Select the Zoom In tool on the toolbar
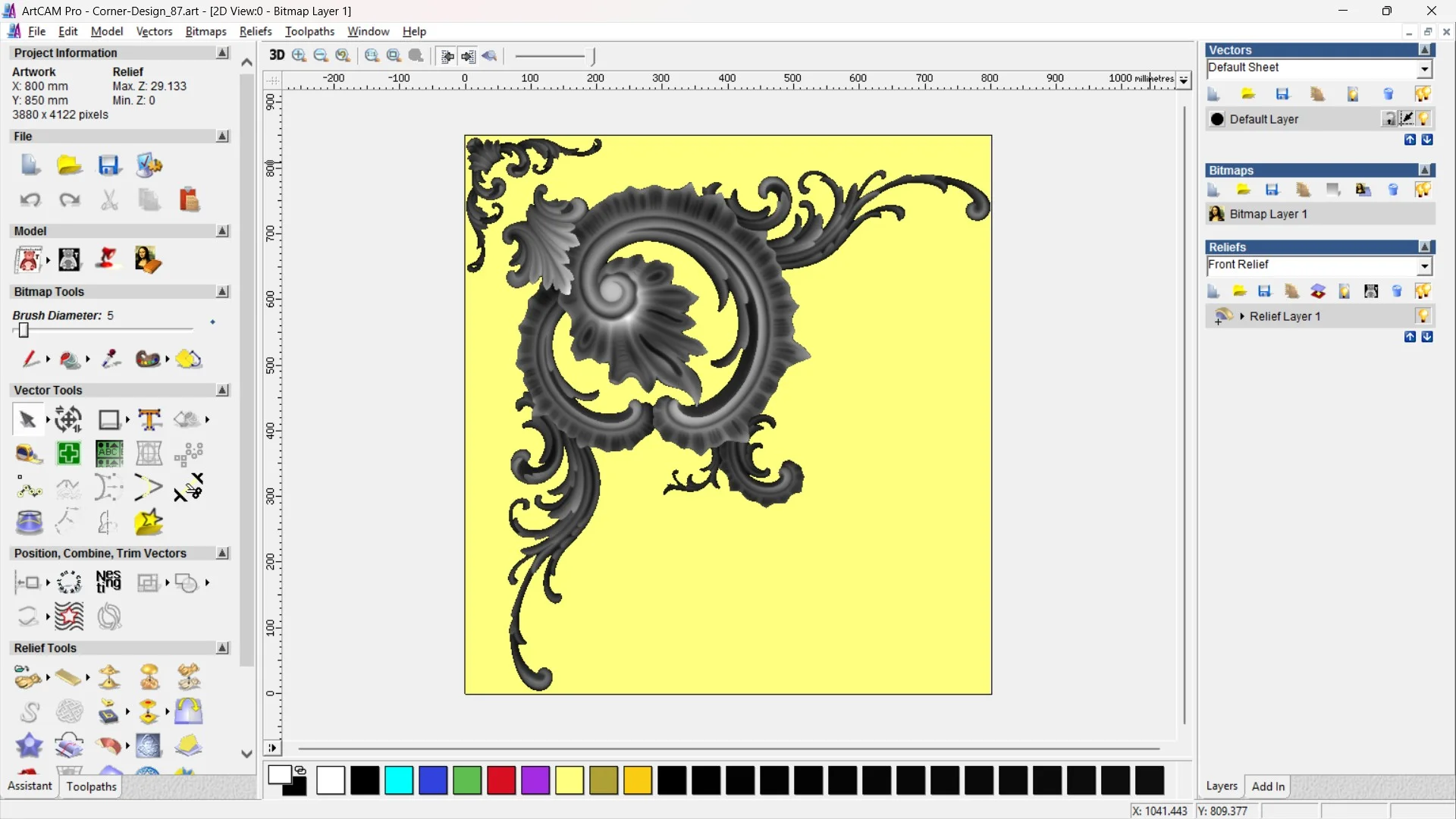Viewport: 1456px width, 819px height. click(x=298, y=55)
